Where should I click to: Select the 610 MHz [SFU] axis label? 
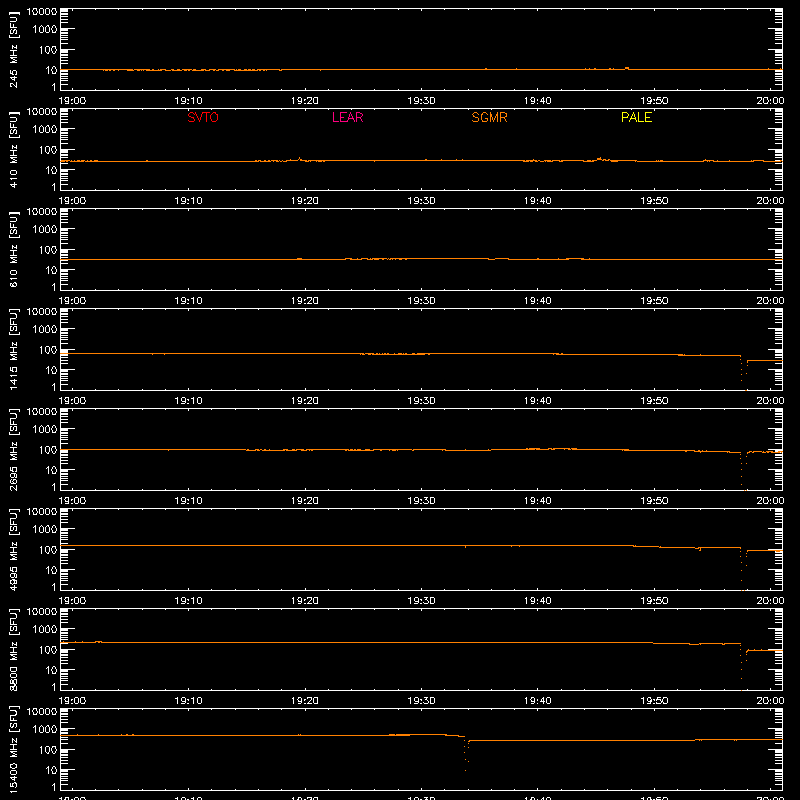[14, 250]
